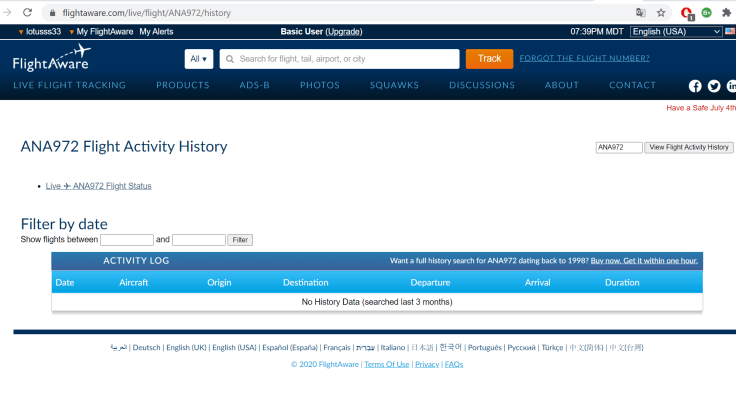736x406 pixels.
Task: Open the red ad-blocker extension icon
Action: 687,13
